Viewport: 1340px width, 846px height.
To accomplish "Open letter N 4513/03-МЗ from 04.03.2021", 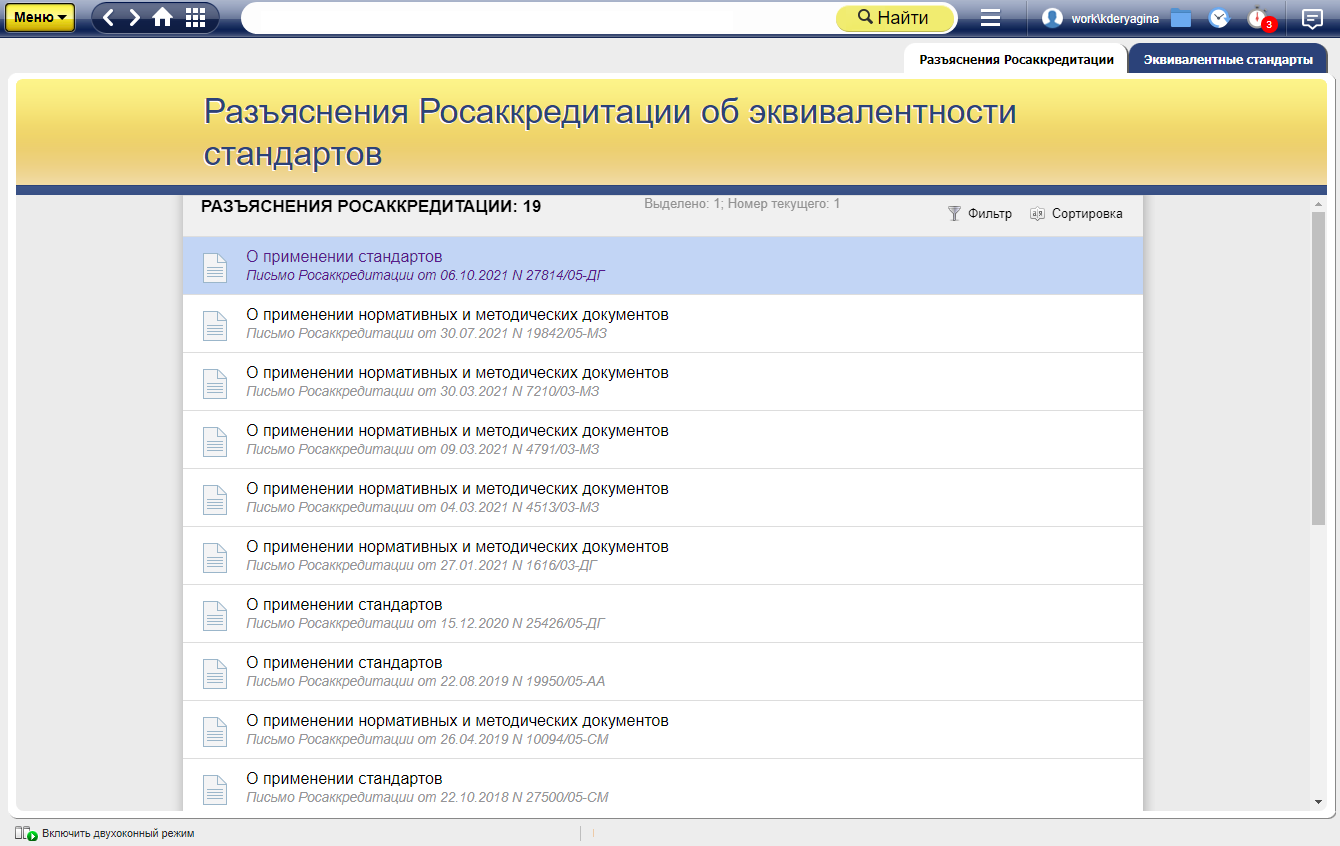I will coord(662,498).
